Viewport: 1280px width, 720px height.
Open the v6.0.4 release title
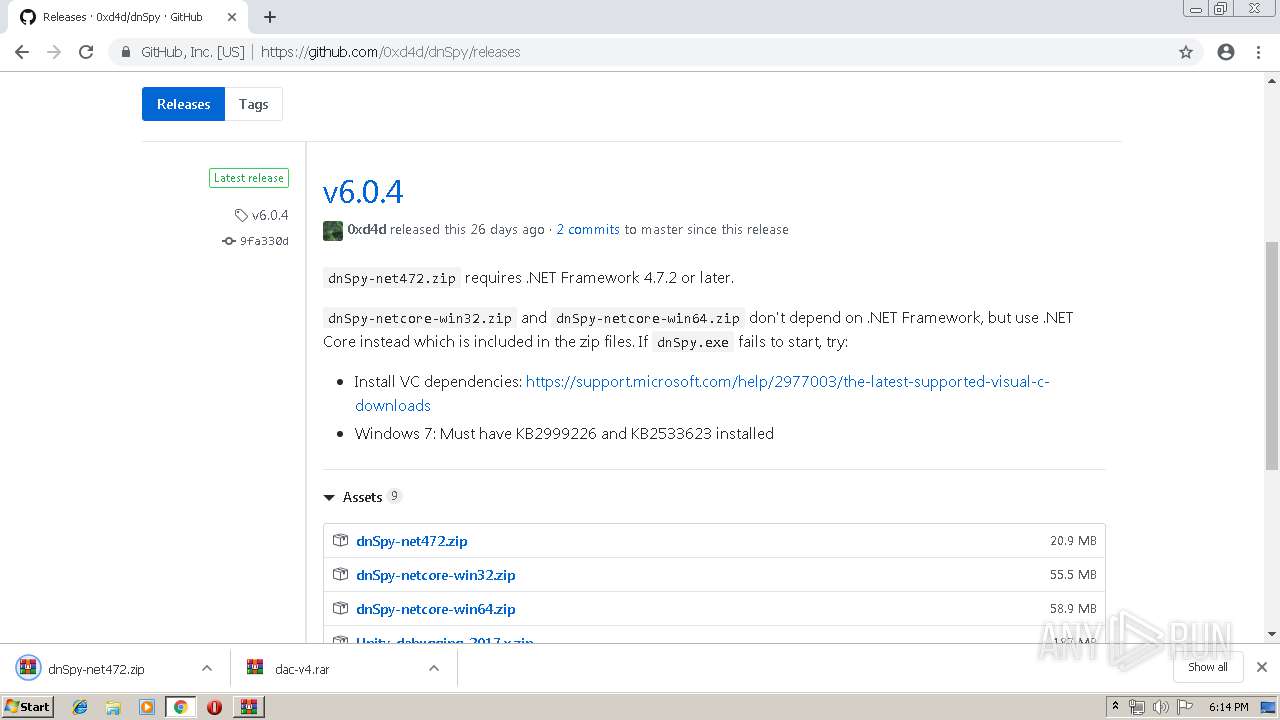(363, 191)
